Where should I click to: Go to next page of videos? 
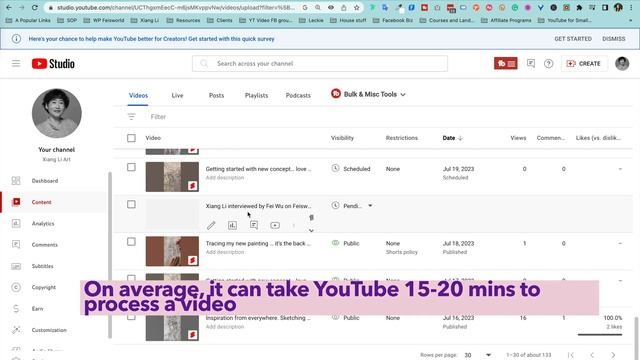tap(613, 355)
